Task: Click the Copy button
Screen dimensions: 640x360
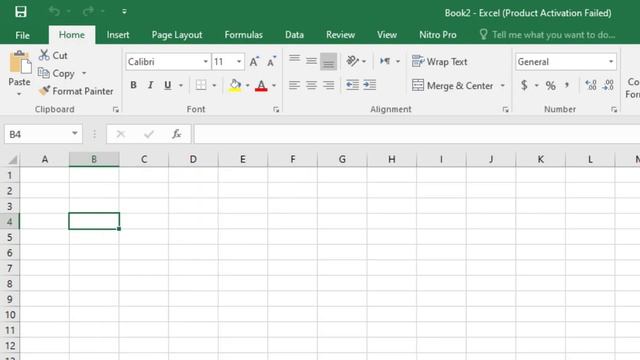Action: pos(57,73)
